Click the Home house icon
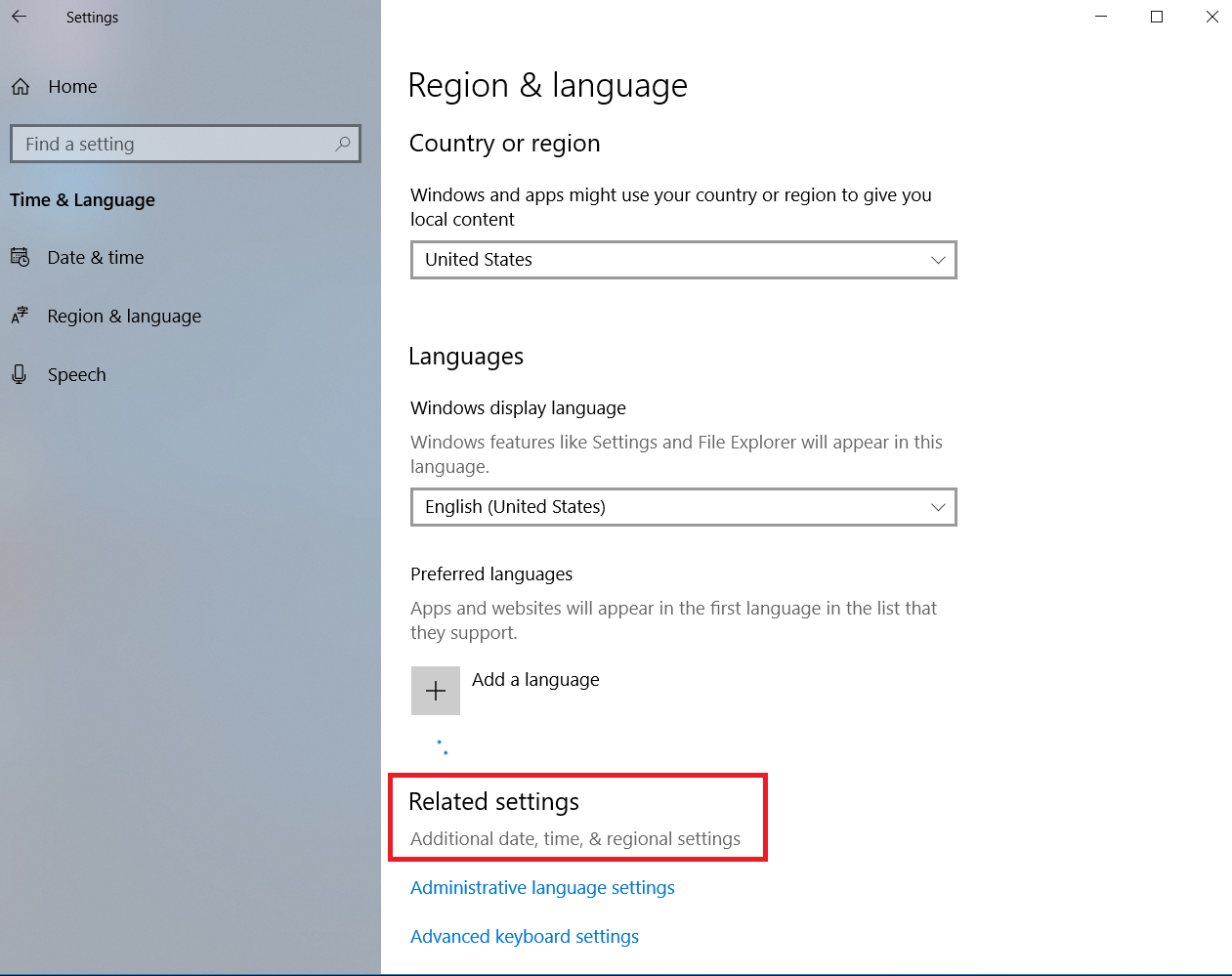The width and height of the screenshot is (1232, 976). click(21, 87)
